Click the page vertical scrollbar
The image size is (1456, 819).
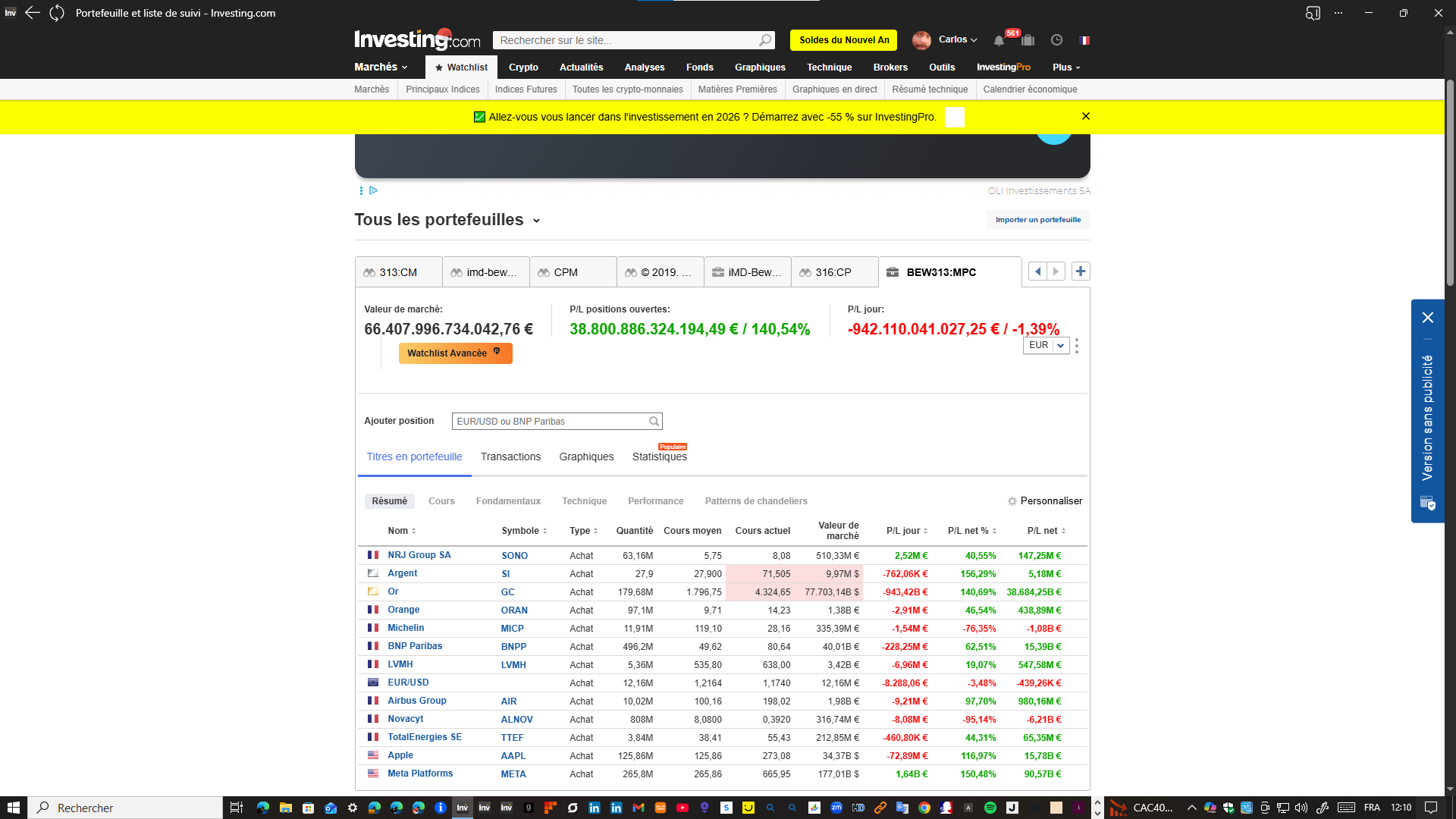tap(1450, 182)
